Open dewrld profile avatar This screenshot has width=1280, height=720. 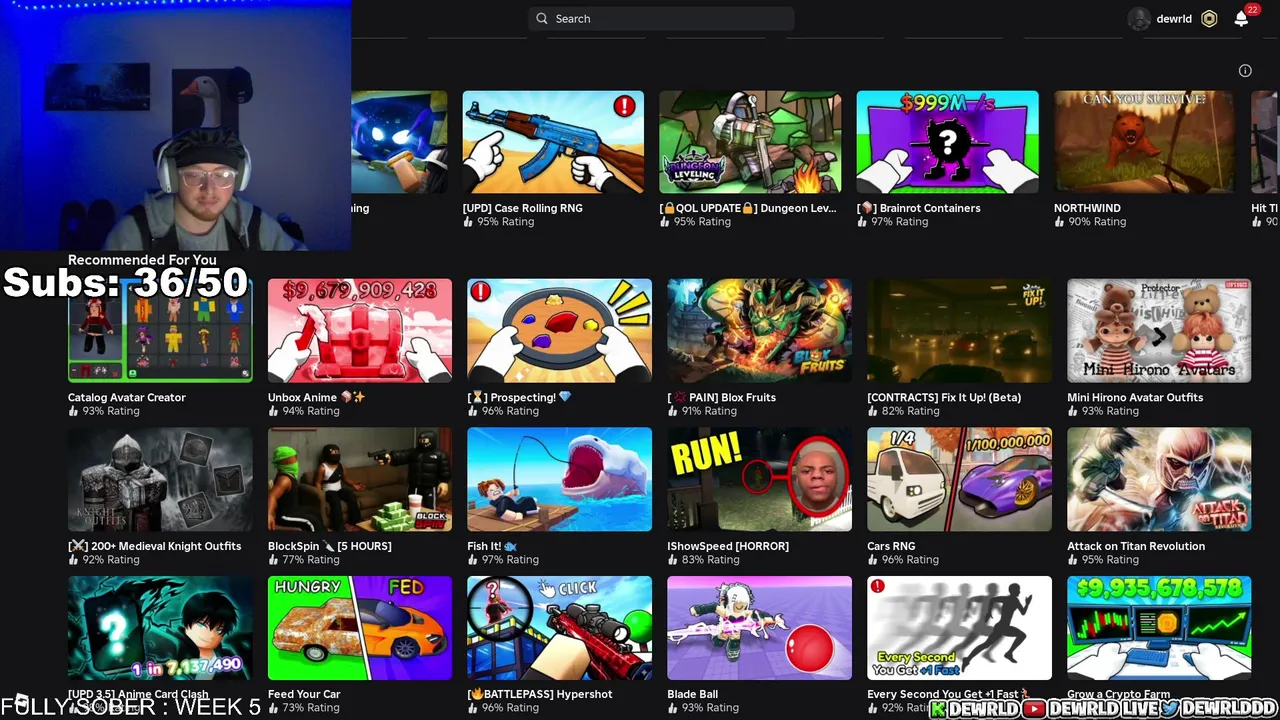[1139, 19]
